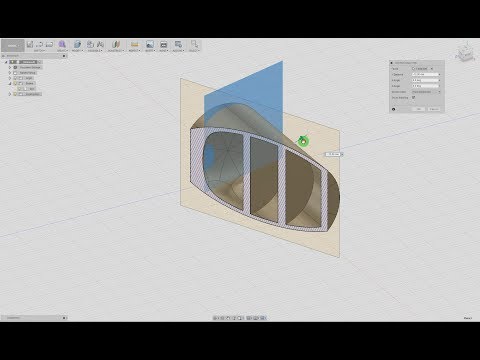Screen dimensions: 480x360
Task: Open the SELECT dropdown
Action: (194, 51)
